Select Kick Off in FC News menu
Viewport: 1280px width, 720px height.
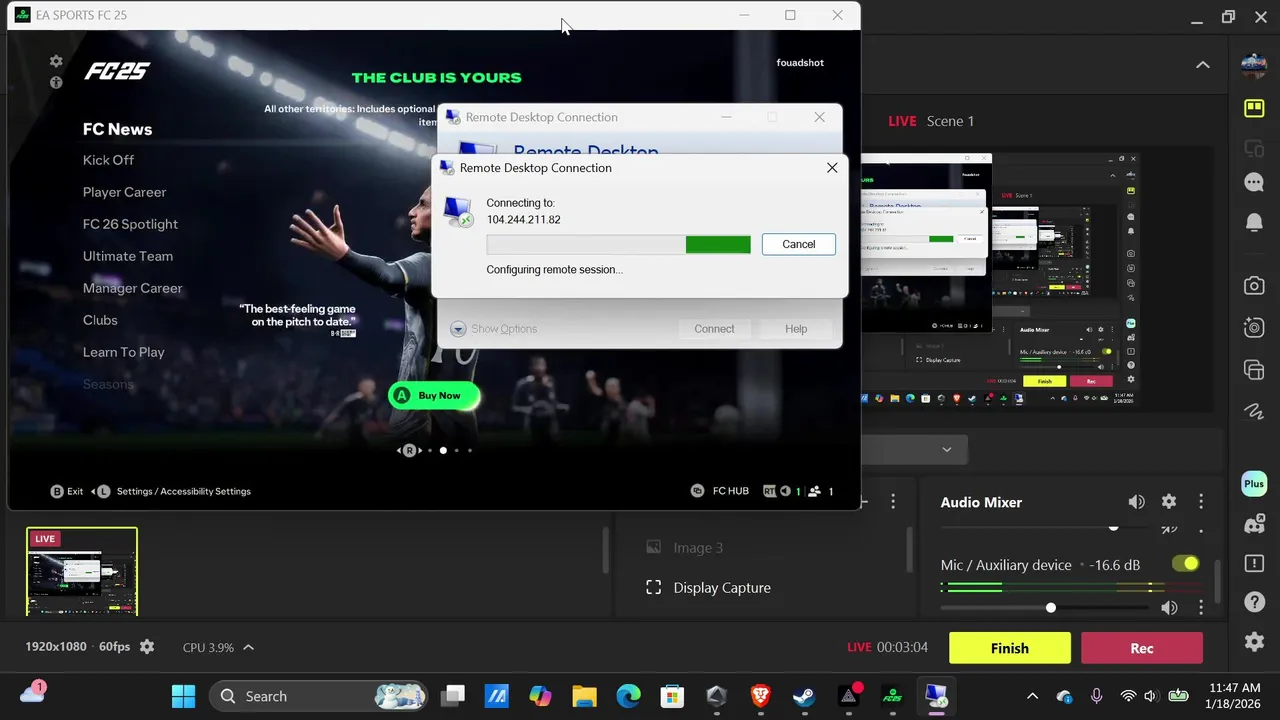click(108, 160)
